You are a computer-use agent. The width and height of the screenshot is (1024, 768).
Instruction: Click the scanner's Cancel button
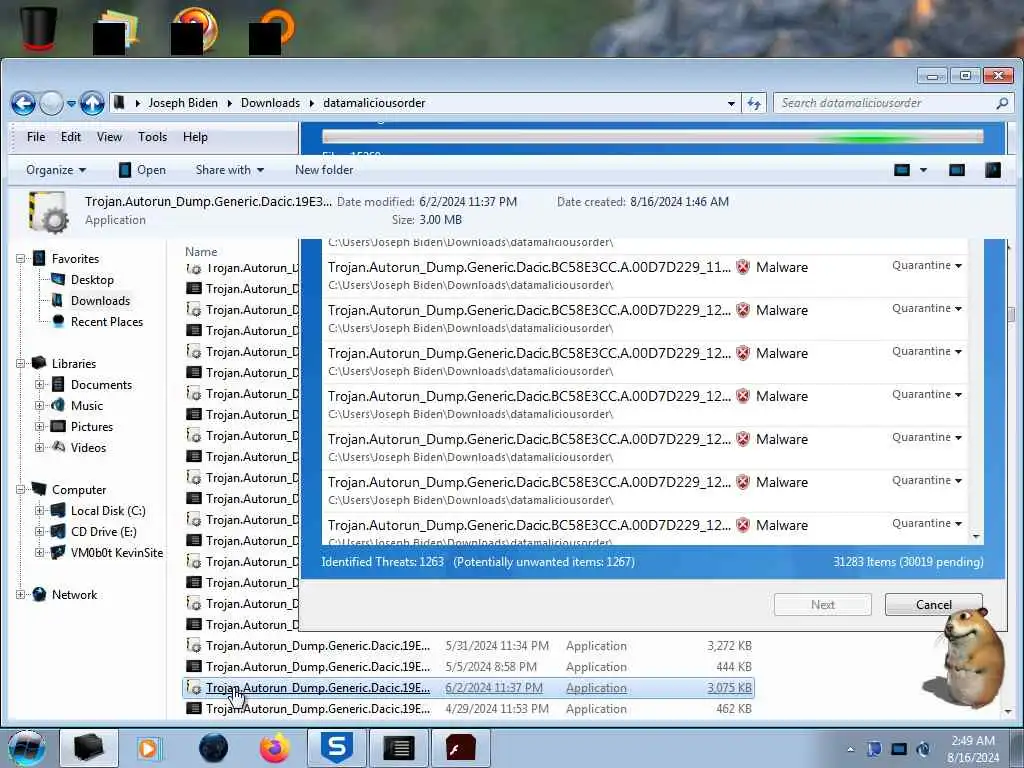(934, 605)
